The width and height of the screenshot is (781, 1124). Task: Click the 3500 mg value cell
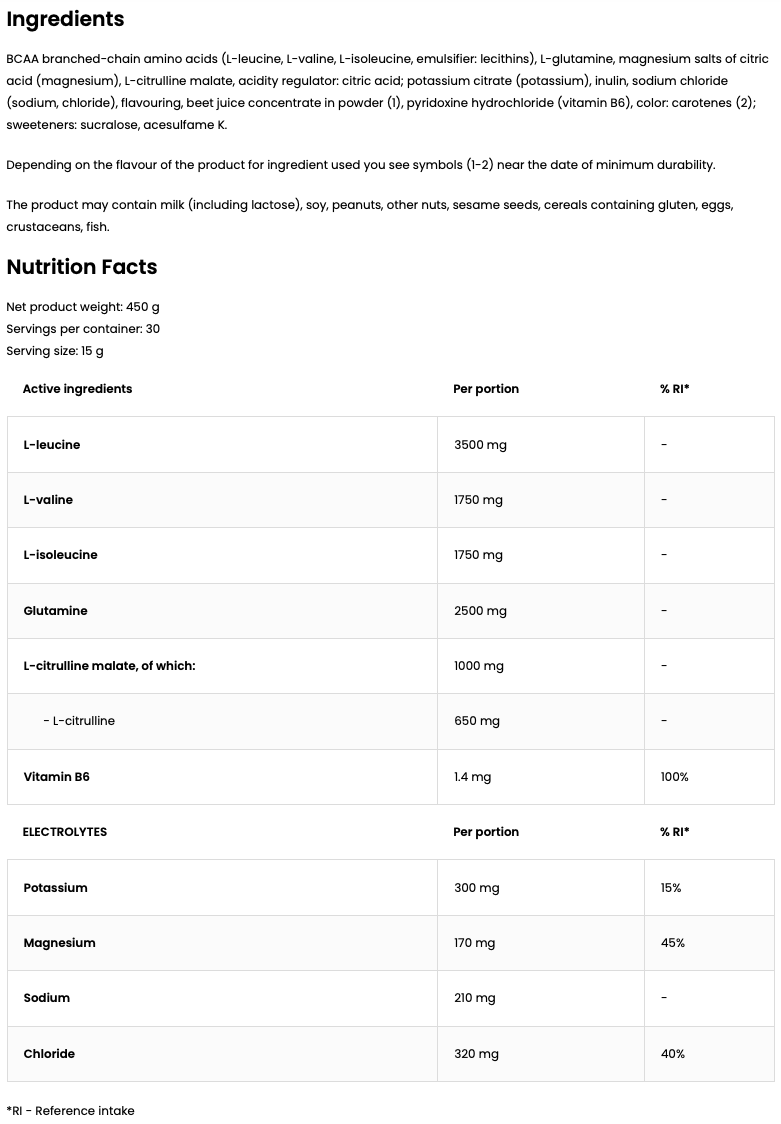480,445
